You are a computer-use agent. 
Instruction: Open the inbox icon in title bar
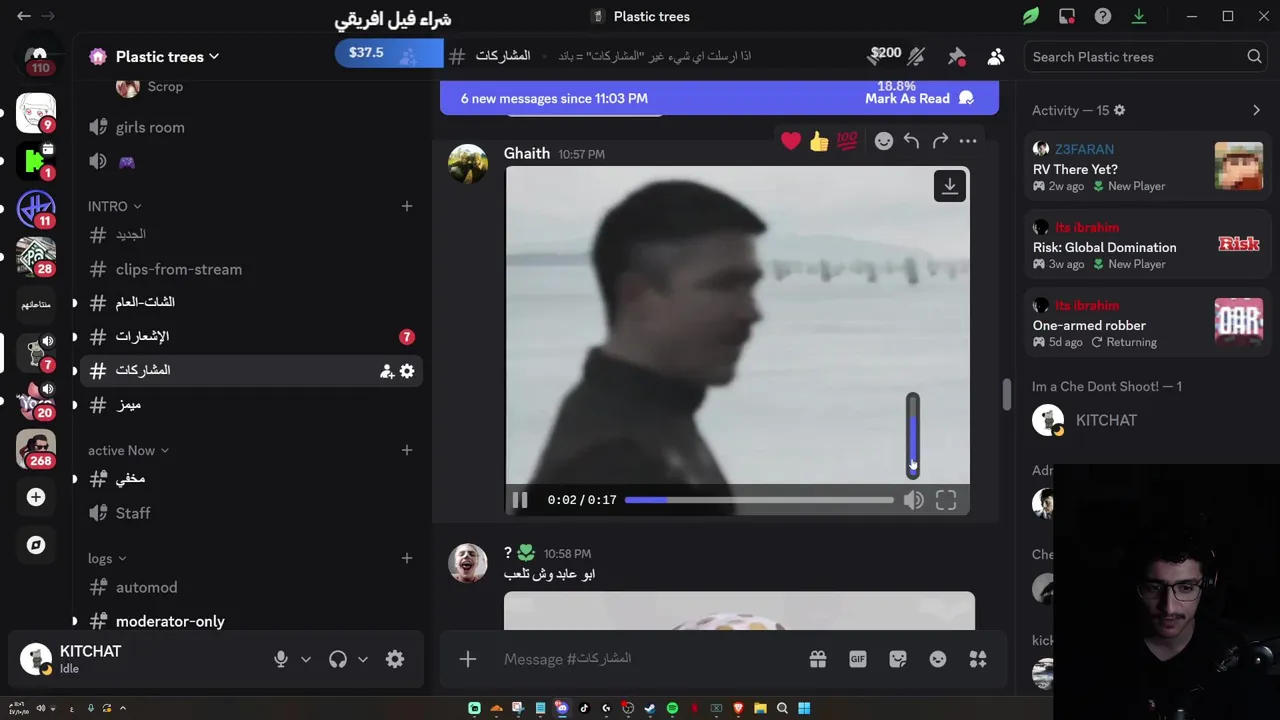coord(1067,16)
